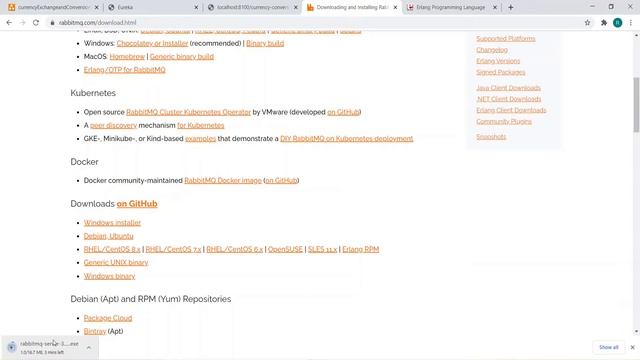Open DIY RabbitMQ on Kubernetes deployment link
Screen dimensions: 640x360
[347, 139]
